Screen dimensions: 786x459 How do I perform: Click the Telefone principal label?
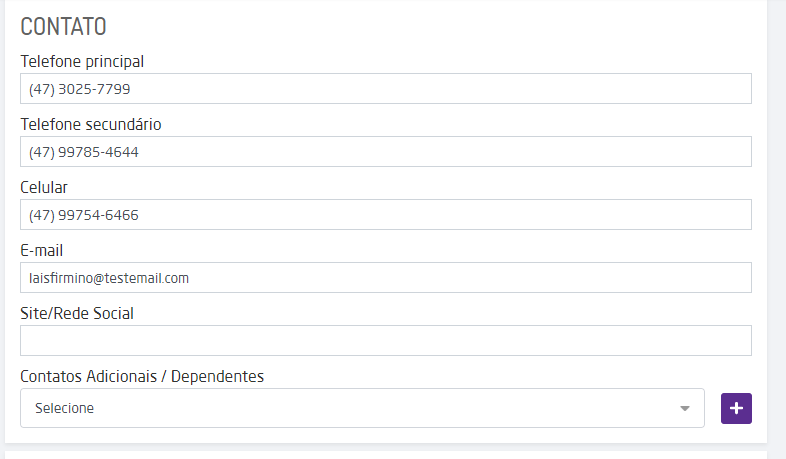pos(82,62)
